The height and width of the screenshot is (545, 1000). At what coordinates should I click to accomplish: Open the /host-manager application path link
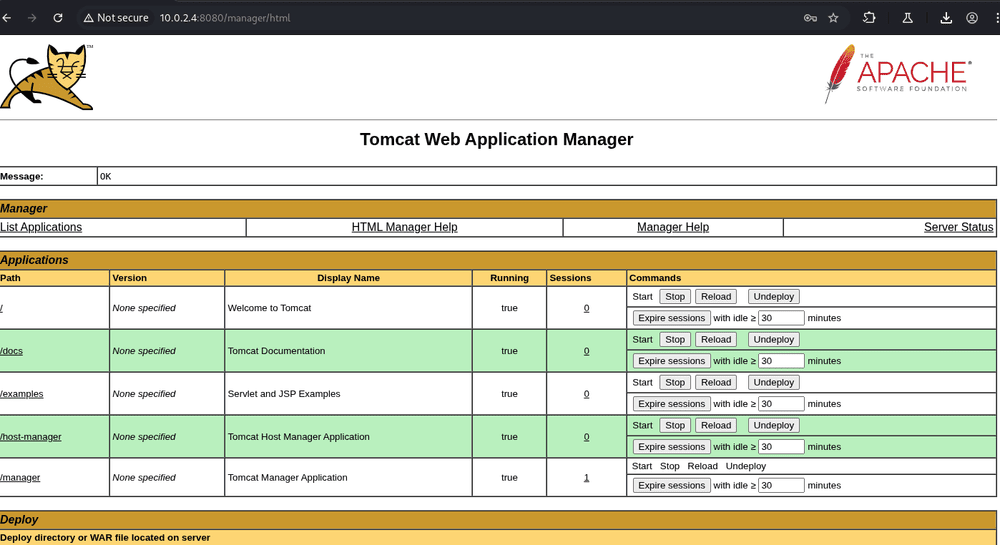coord(31,437)
